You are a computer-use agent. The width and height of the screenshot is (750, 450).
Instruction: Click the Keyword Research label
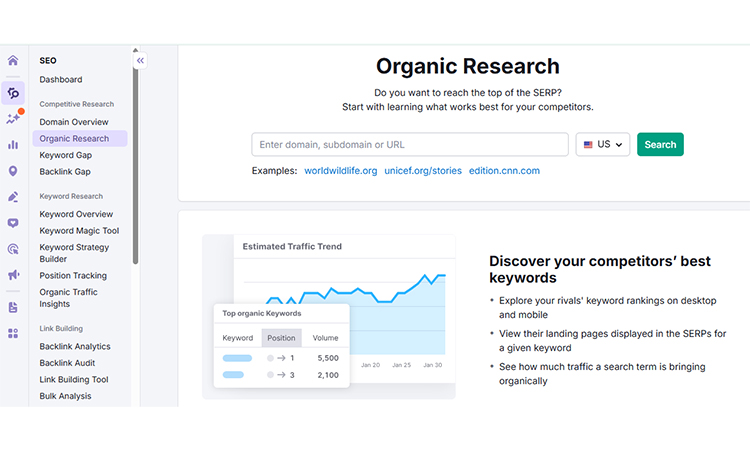click(x=71, y=196)
